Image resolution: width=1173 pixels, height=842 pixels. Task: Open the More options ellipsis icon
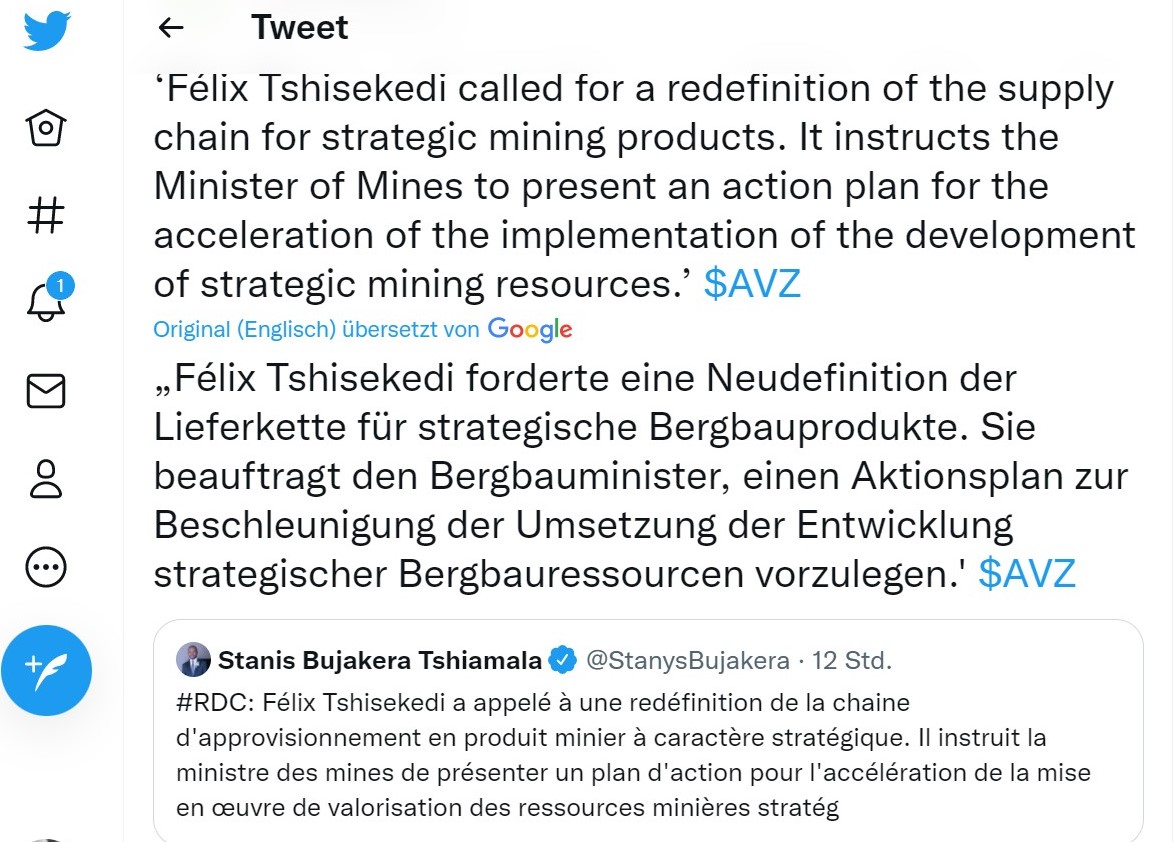click(44, 566)
